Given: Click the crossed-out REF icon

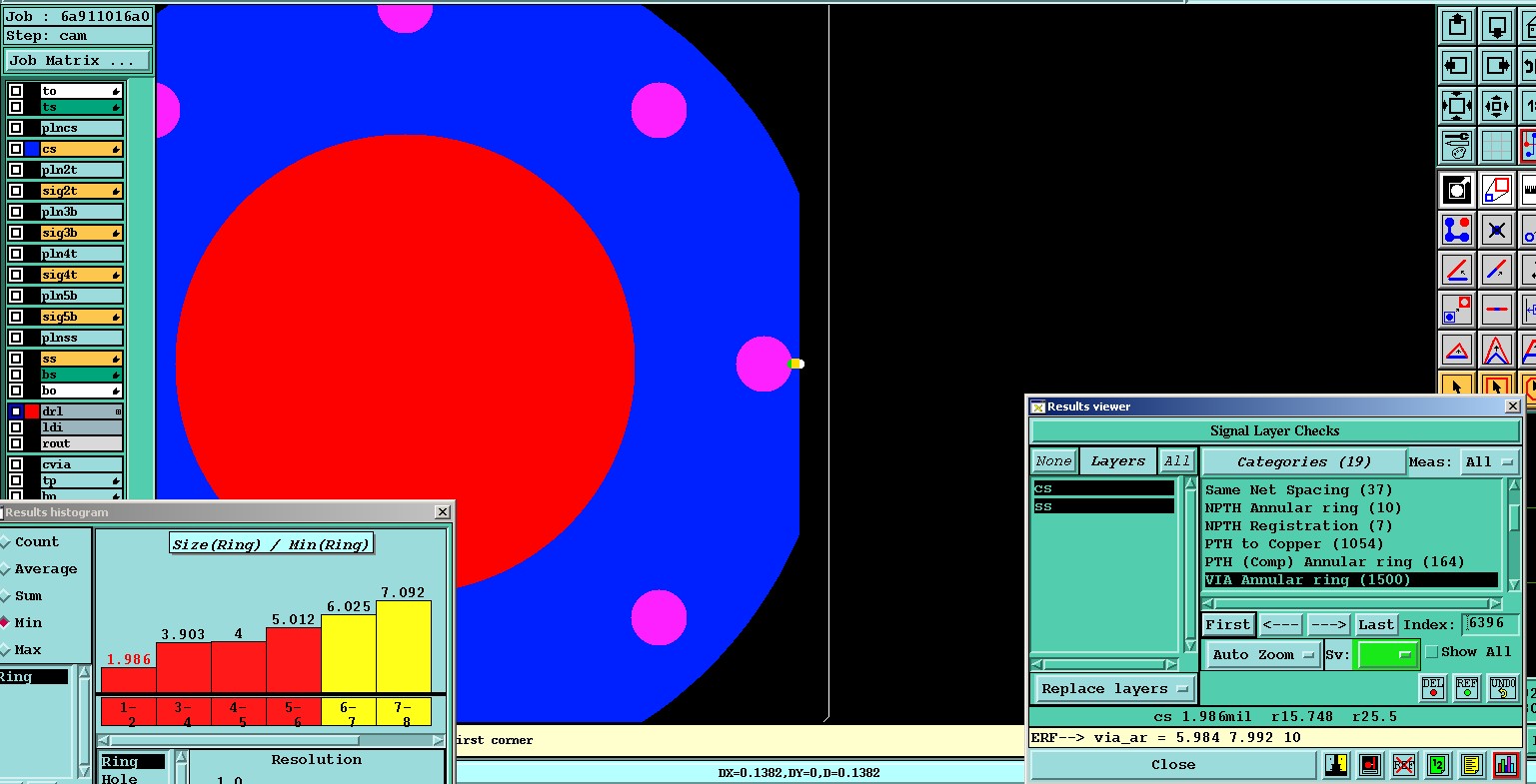Looking at the screenshot, I should [1404, 765].
